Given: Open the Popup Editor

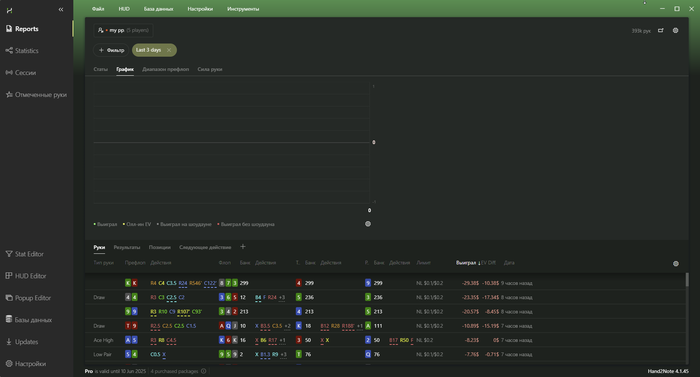Looking at the screenshot, I should point(28,298).
